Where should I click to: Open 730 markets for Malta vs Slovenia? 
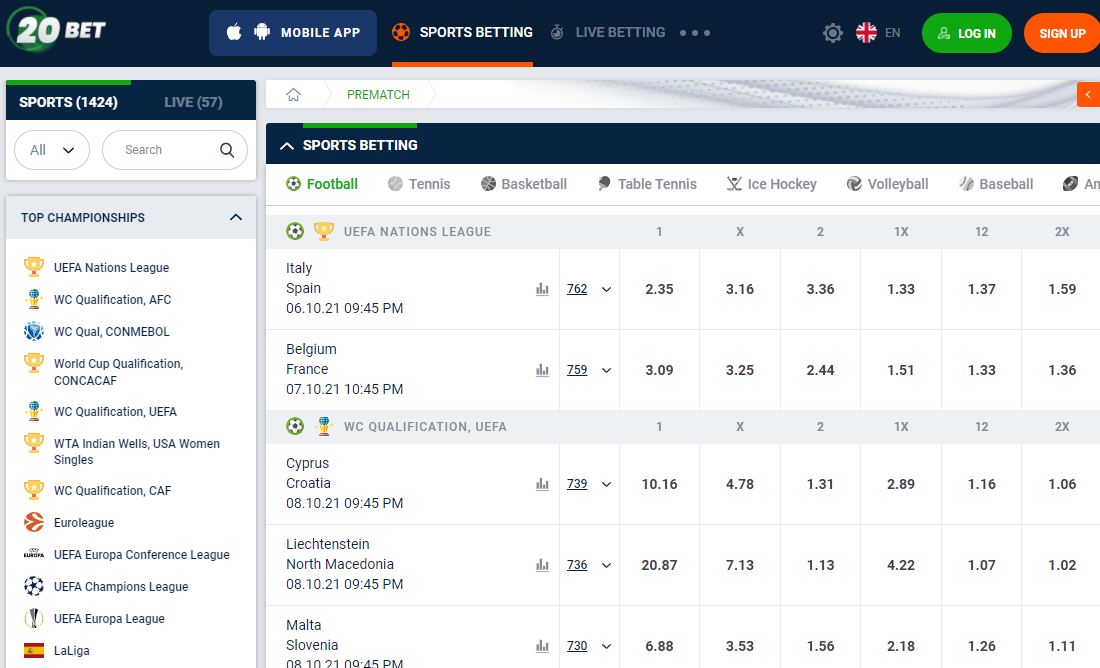pos(577,646)
